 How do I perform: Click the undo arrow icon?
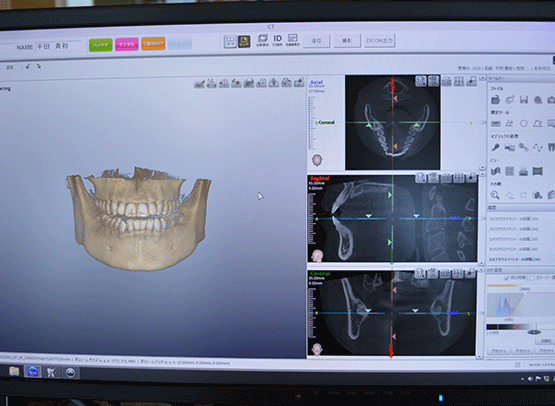pyautogui.click(x=28, y=67)
